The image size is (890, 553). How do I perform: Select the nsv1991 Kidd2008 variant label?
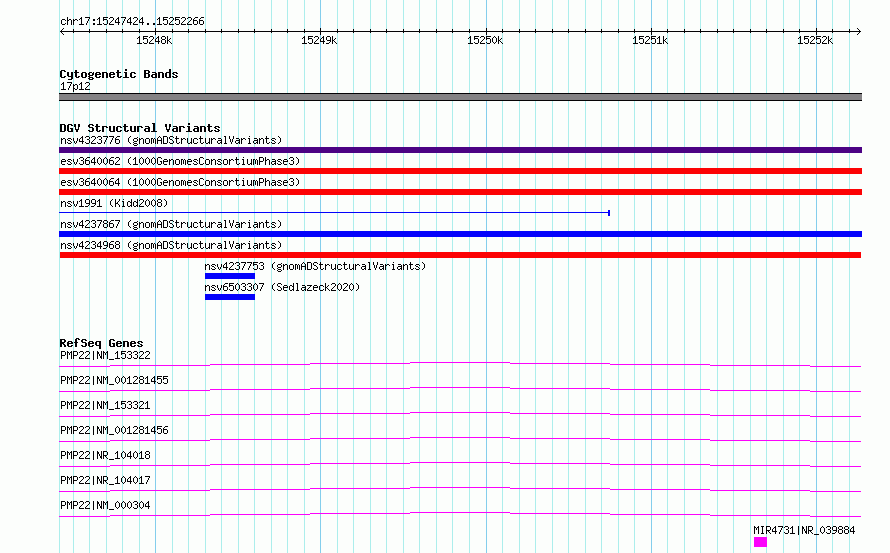click(114, 203)
